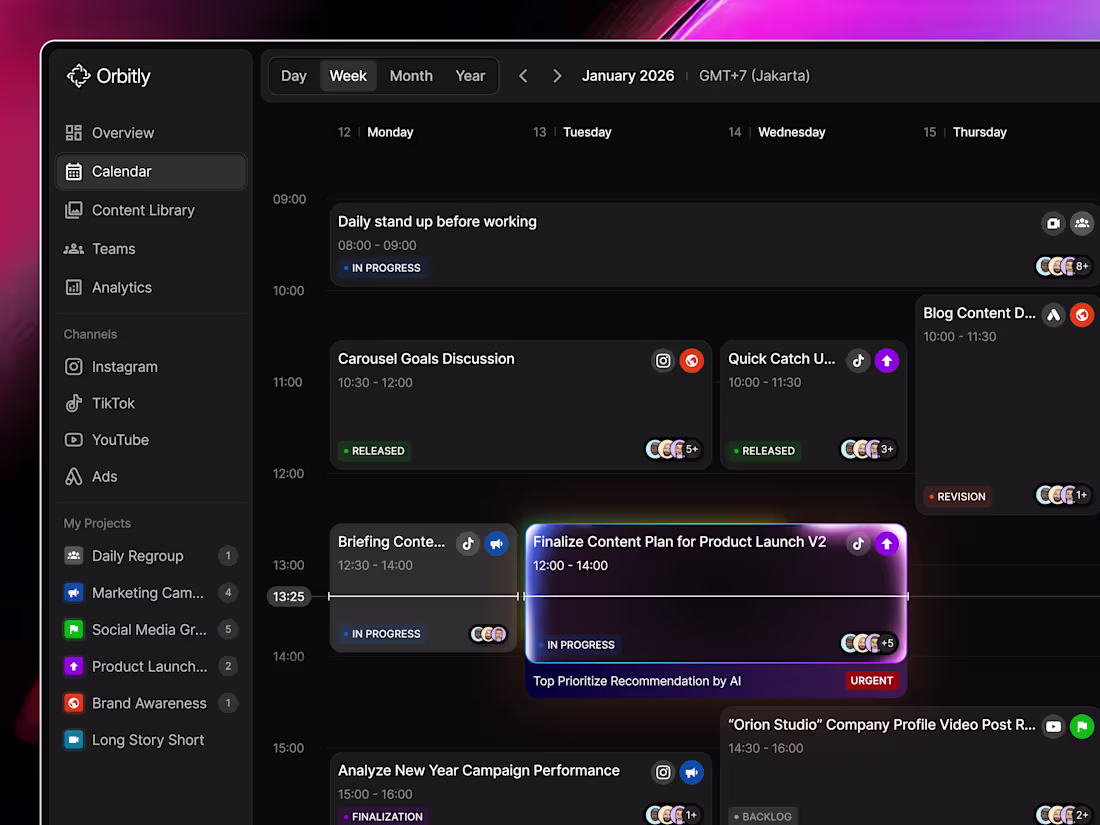Screen dimensions: 1100x825
Task: Open YouTube channel
Action: tap(151, 440)
